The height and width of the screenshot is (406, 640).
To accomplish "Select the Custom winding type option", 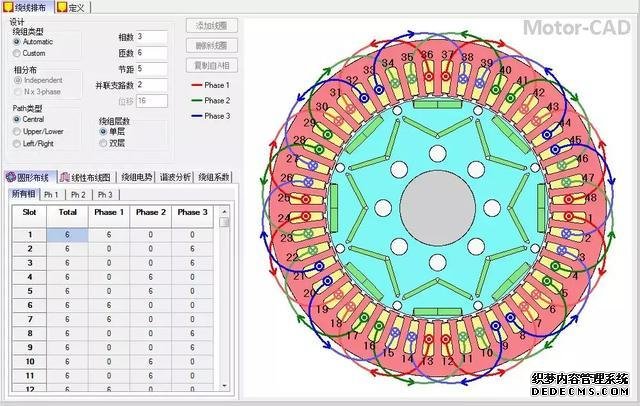I will click(17, 53).
